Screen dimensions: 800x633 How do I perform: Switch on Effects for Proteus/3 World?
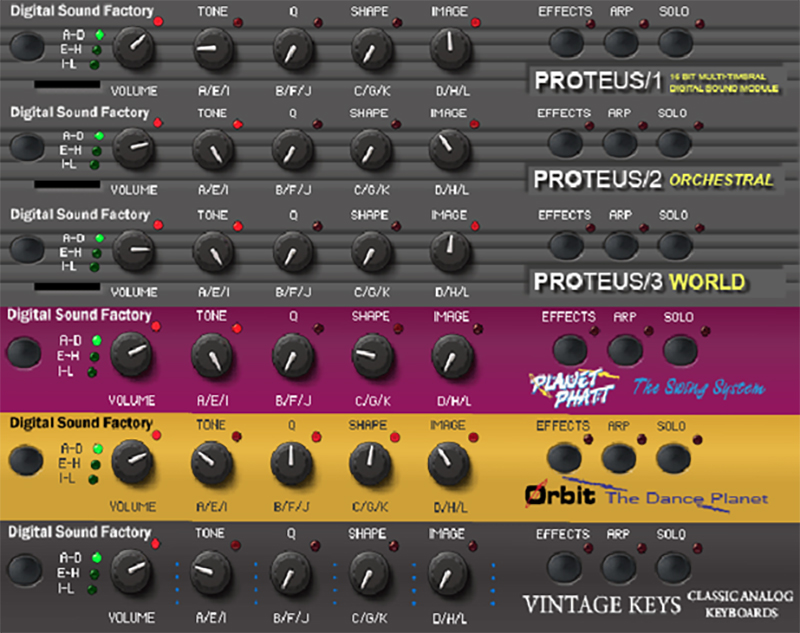566,245
